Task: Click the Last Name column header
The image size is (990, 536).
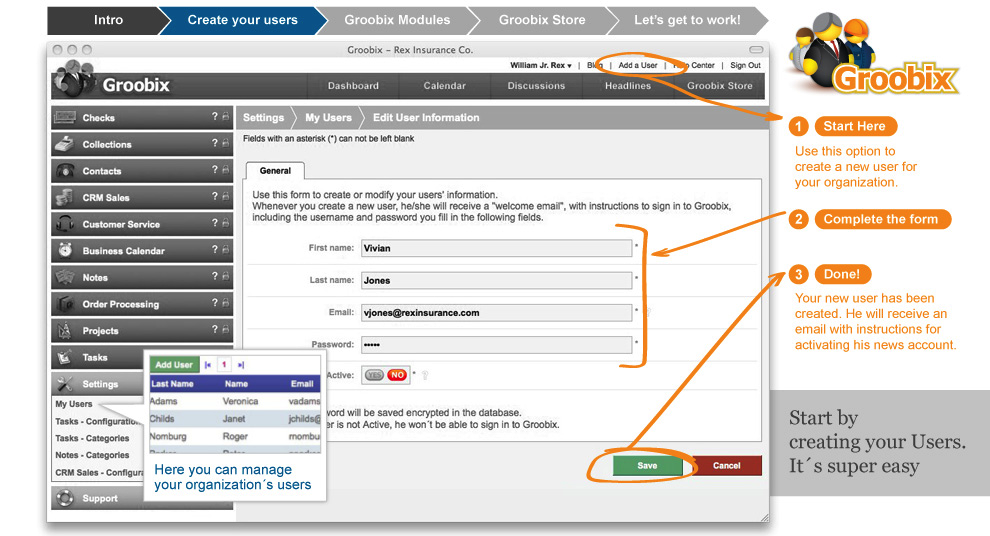Action: (x=172, y=384)
